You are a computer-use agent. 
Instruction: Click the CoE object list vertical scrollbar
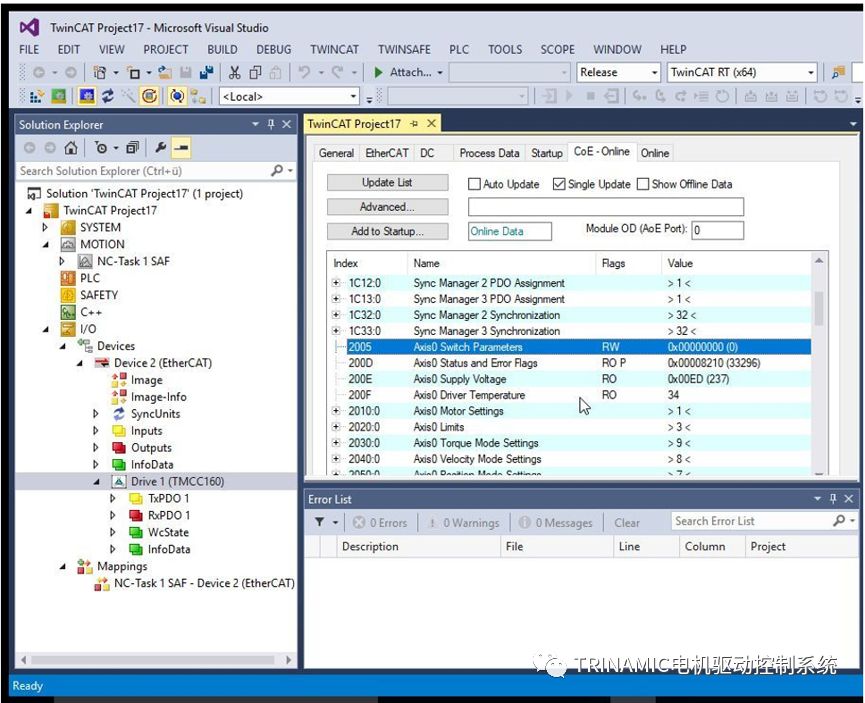(x=819, y=308)
